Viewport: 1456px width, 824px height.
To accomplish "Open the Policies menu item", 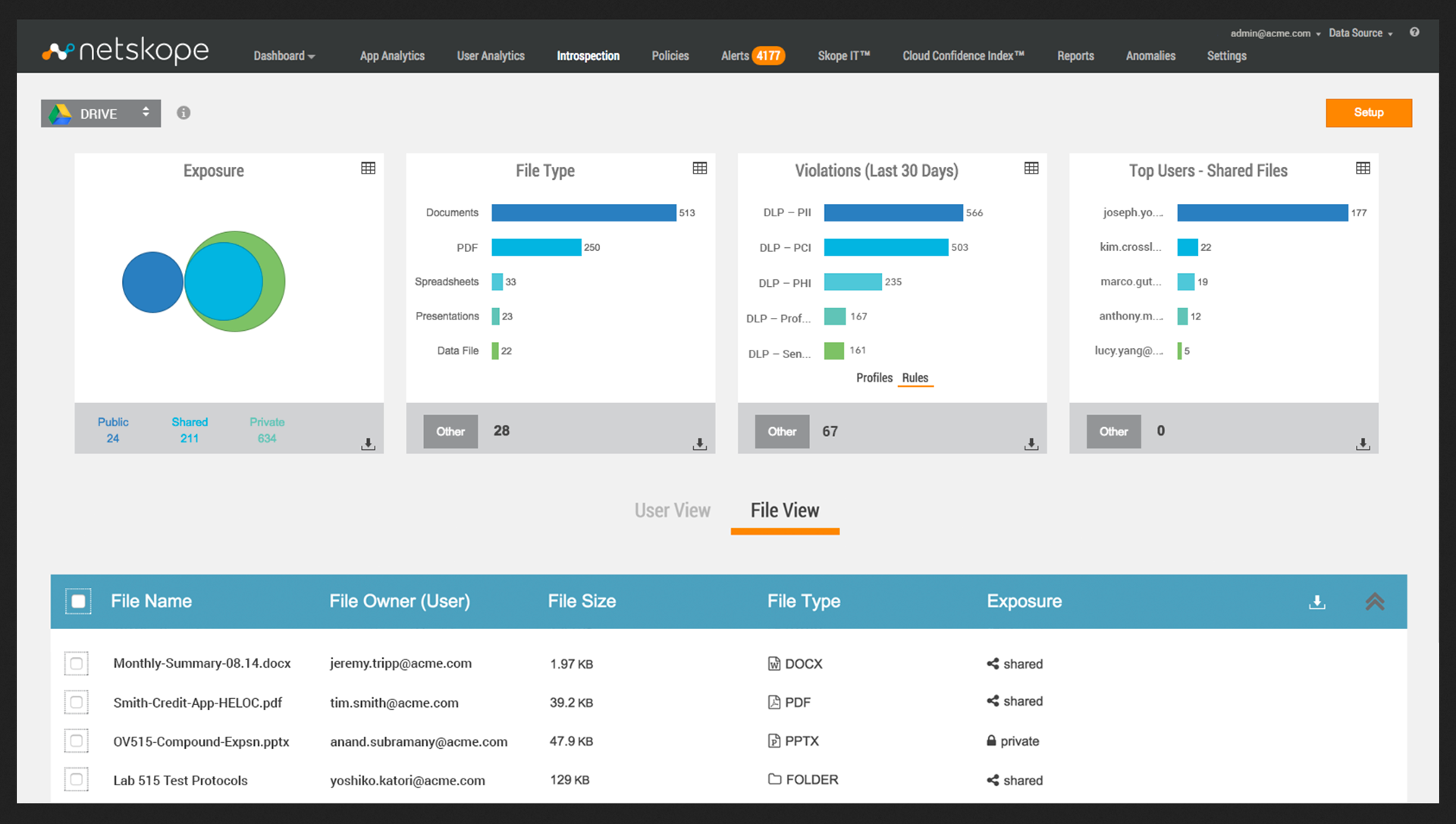I will click(x=670, y=56).
